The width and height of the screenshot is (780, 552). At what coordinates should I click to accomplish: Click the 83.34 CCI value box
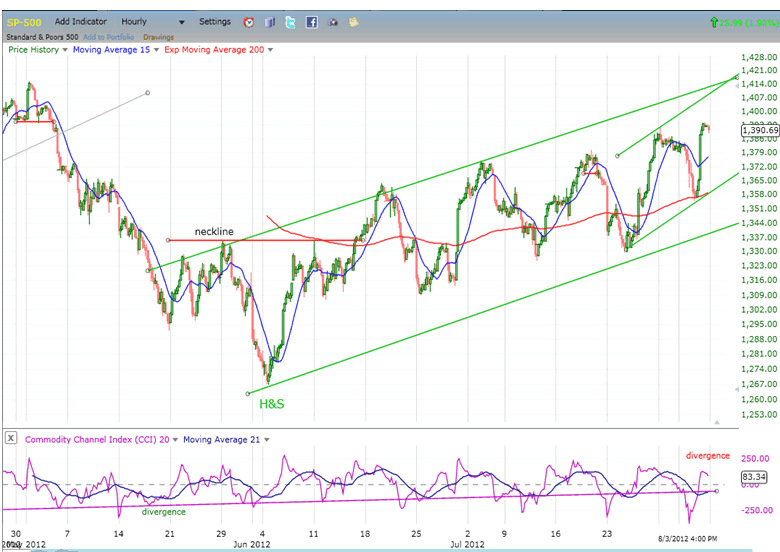[x=754, y=477]
